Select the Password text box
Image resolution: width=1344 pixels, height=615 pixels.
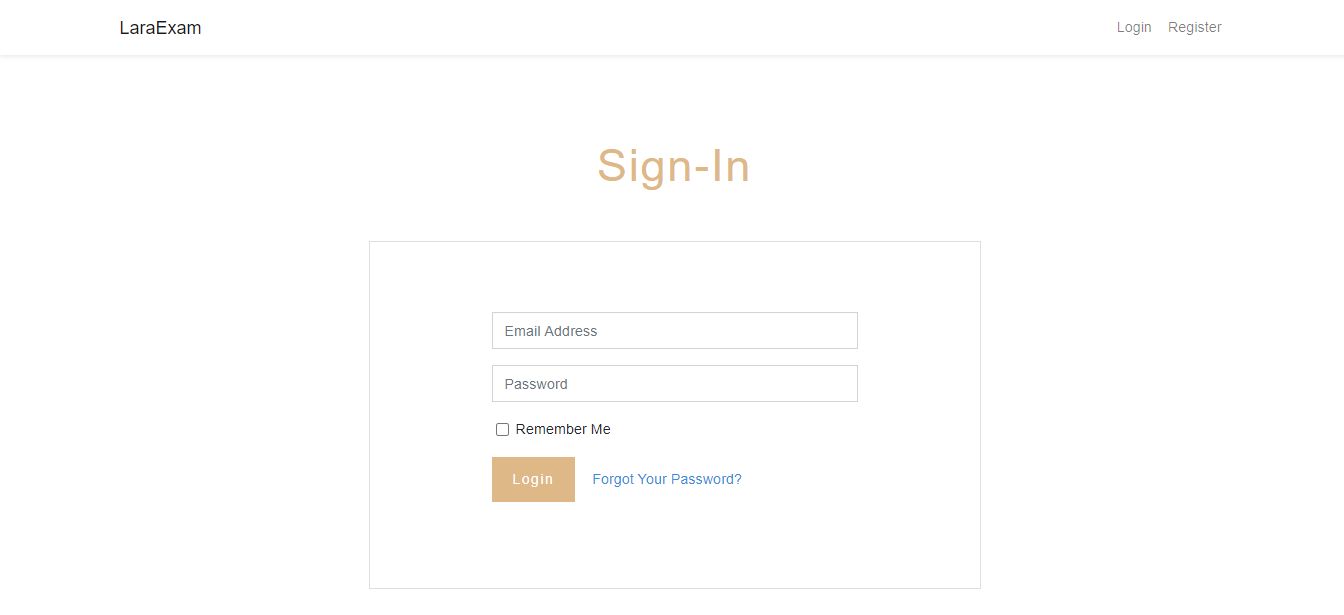click(674, 384)
